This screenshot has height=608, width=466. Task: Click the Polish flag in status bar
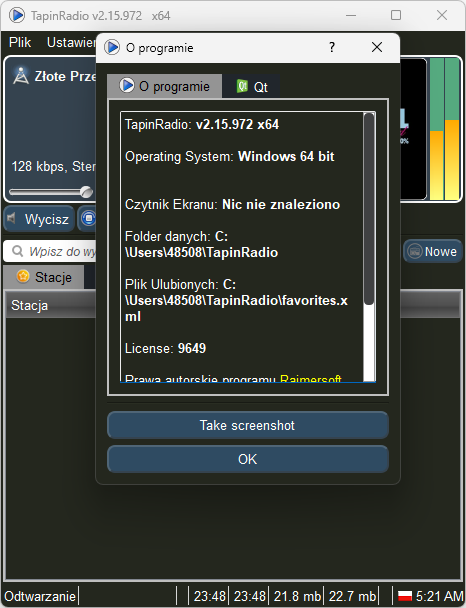coord(405,596)
